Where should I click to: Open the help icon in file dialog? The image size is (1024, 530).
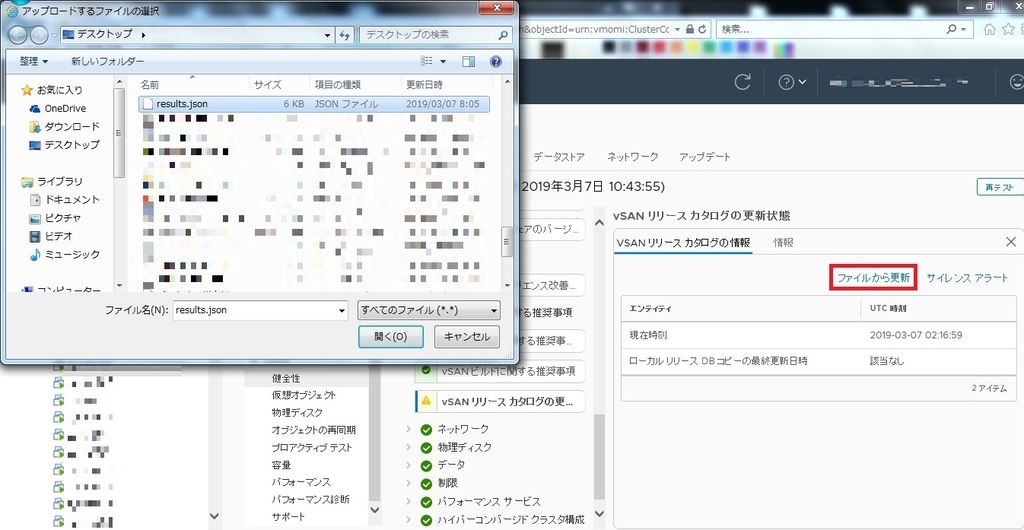(496, 61)
